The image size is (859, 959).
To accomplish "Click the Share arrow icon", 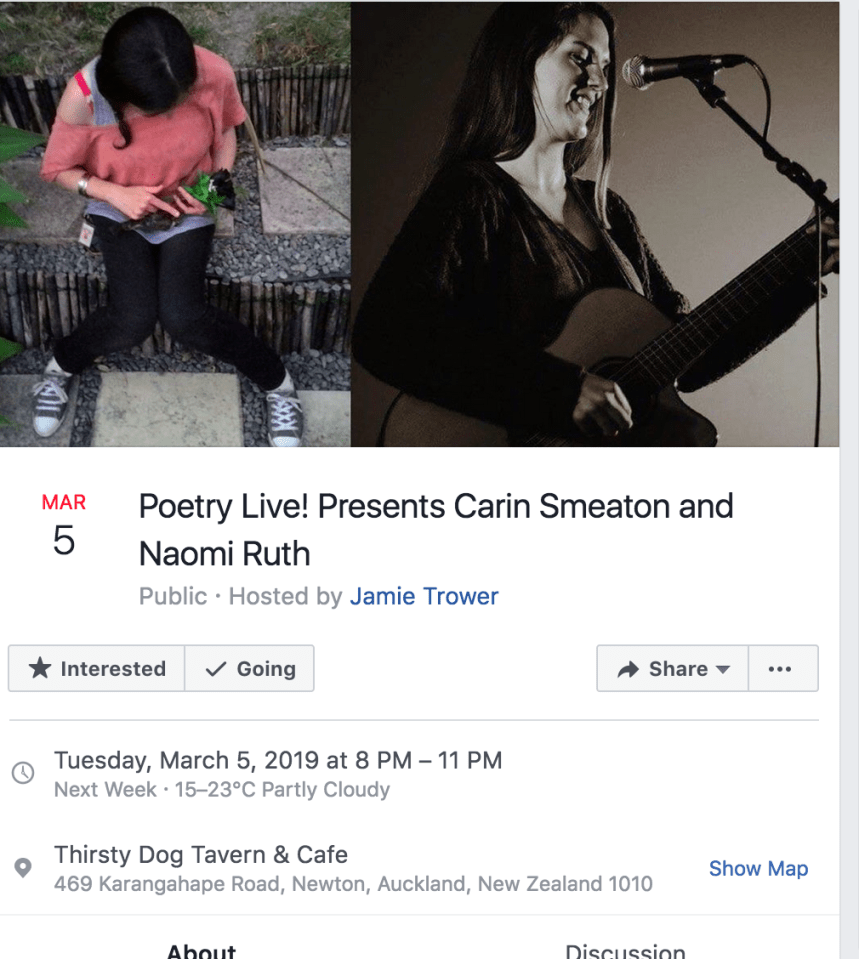I will pos(628,670).
